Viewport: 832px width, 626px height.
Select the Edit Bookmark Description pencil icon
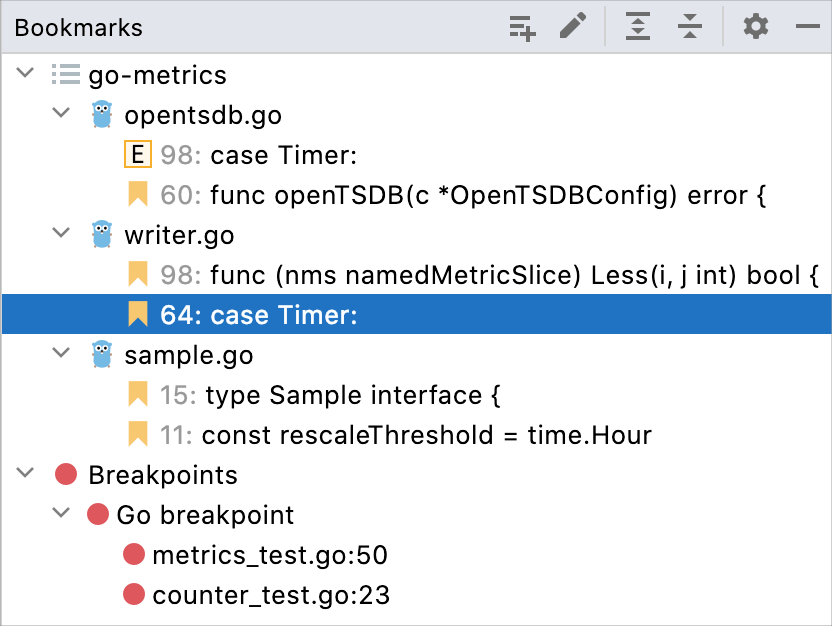click(x=572, y=27)
